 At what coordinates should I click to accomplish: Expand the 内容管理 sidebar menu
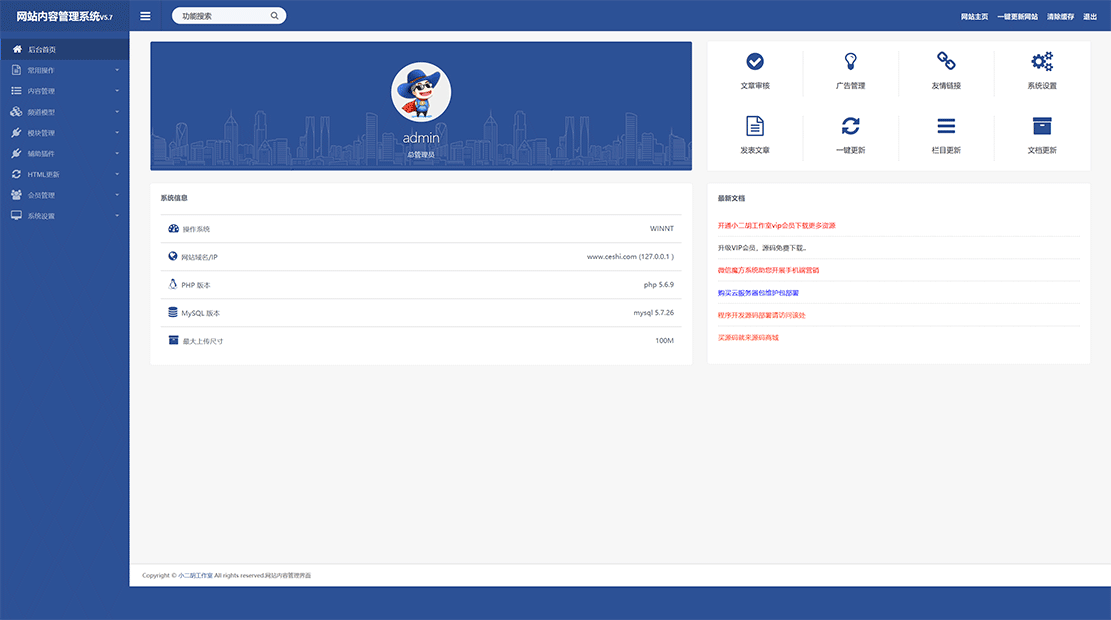pyautogui.click(x=40, y=90)
